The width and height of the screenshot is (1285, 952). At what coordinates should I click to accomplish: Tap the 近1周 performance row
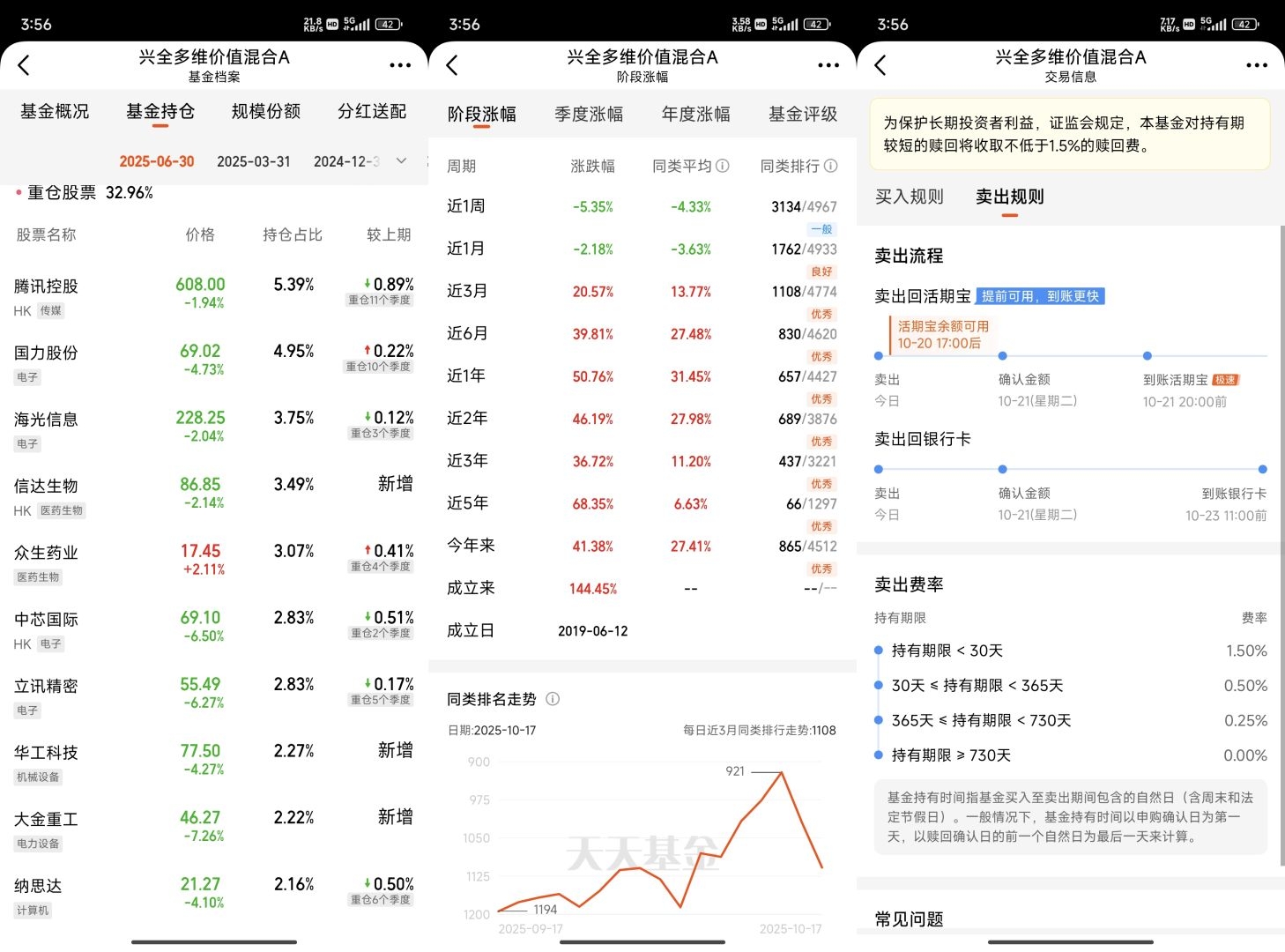pyautogui.click(x=642, y=206)
